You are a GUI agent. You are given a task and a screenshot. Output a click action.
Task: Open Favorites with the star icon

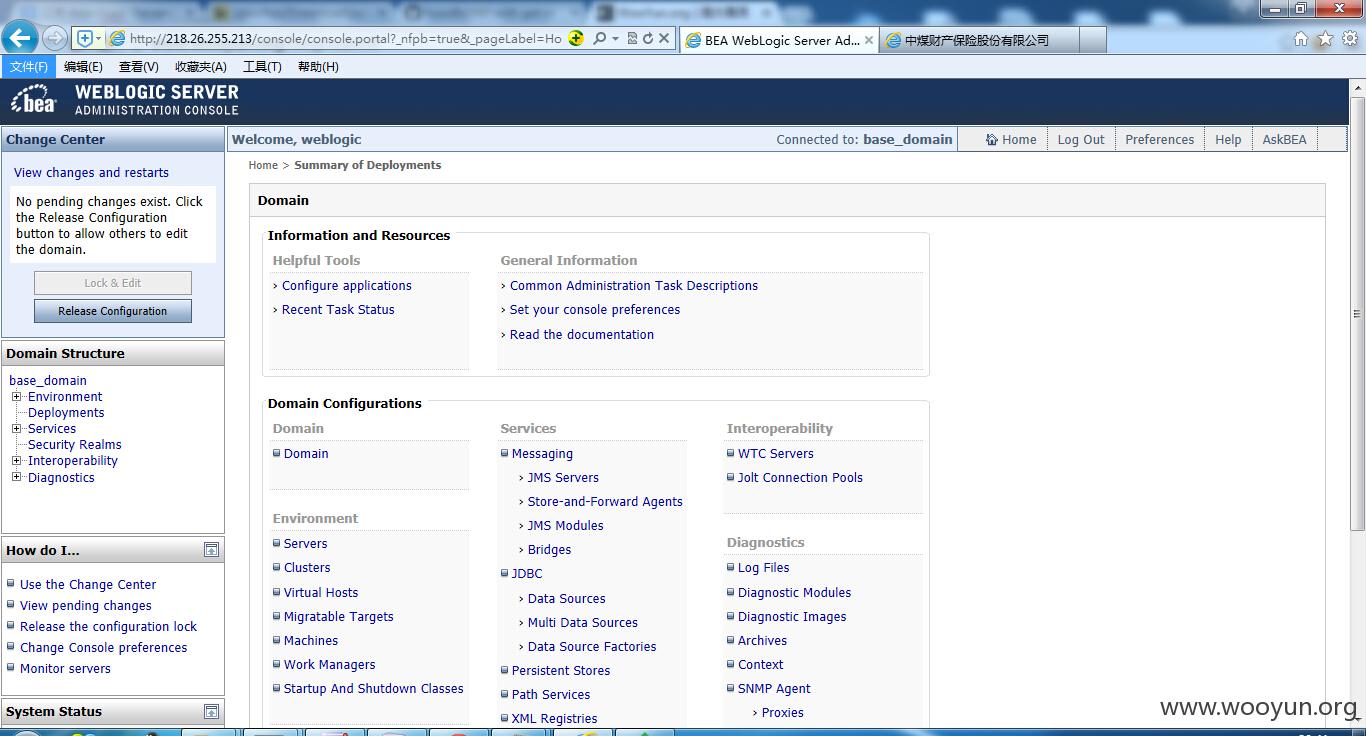tap(1325, 39)
